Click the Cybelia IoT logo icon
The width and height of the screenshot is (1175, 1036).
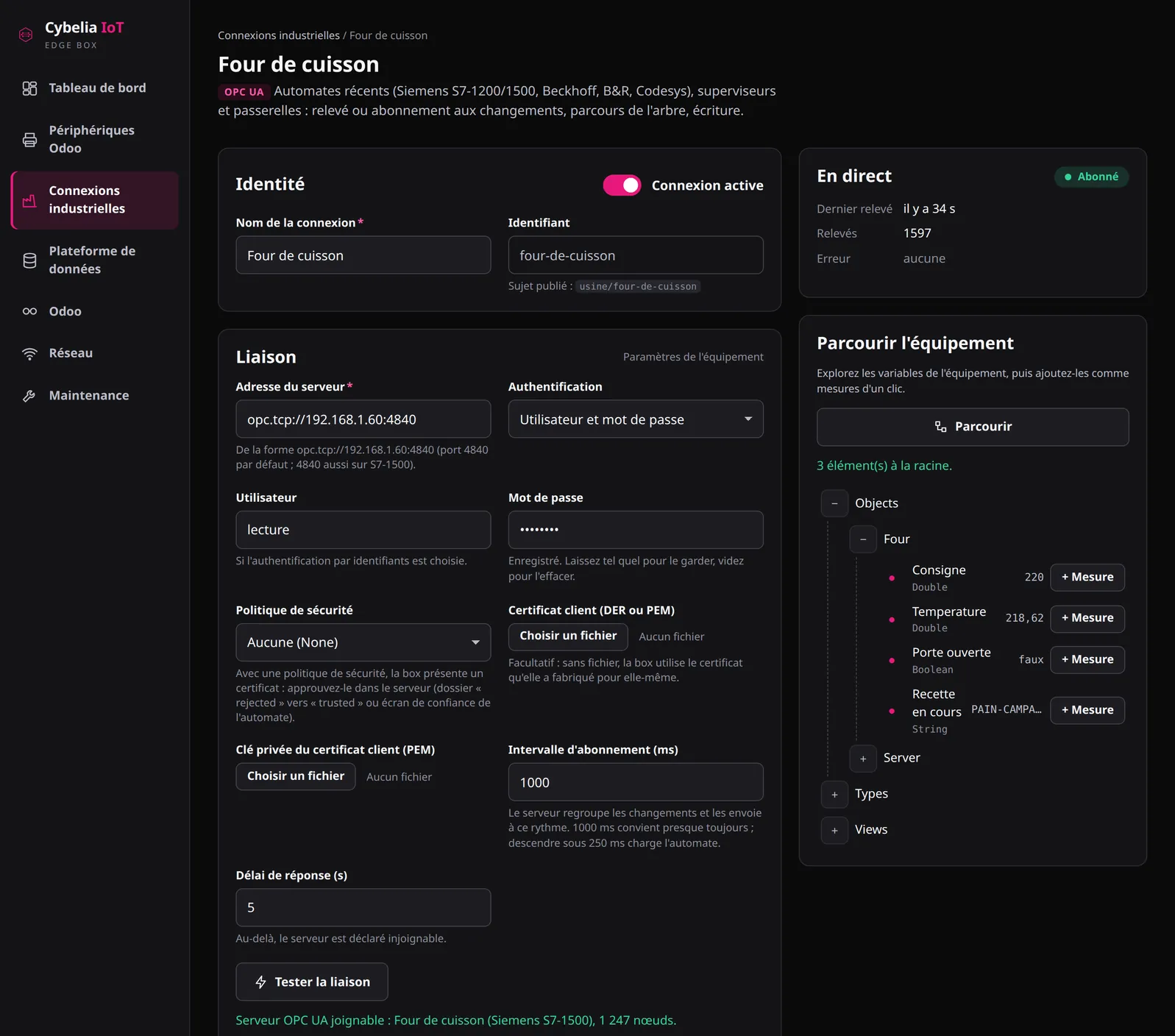(26, 35)
